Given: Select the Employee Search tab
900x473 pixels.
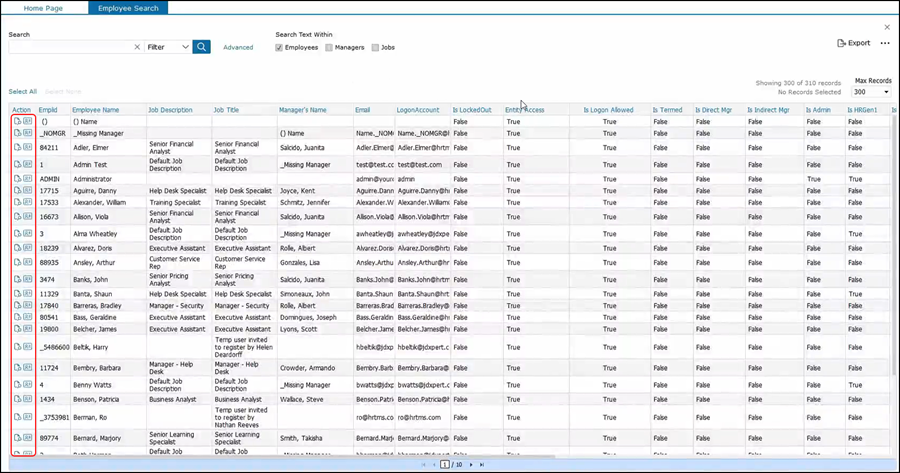Looking at the screenshot, I should click(x=128, y=7).
